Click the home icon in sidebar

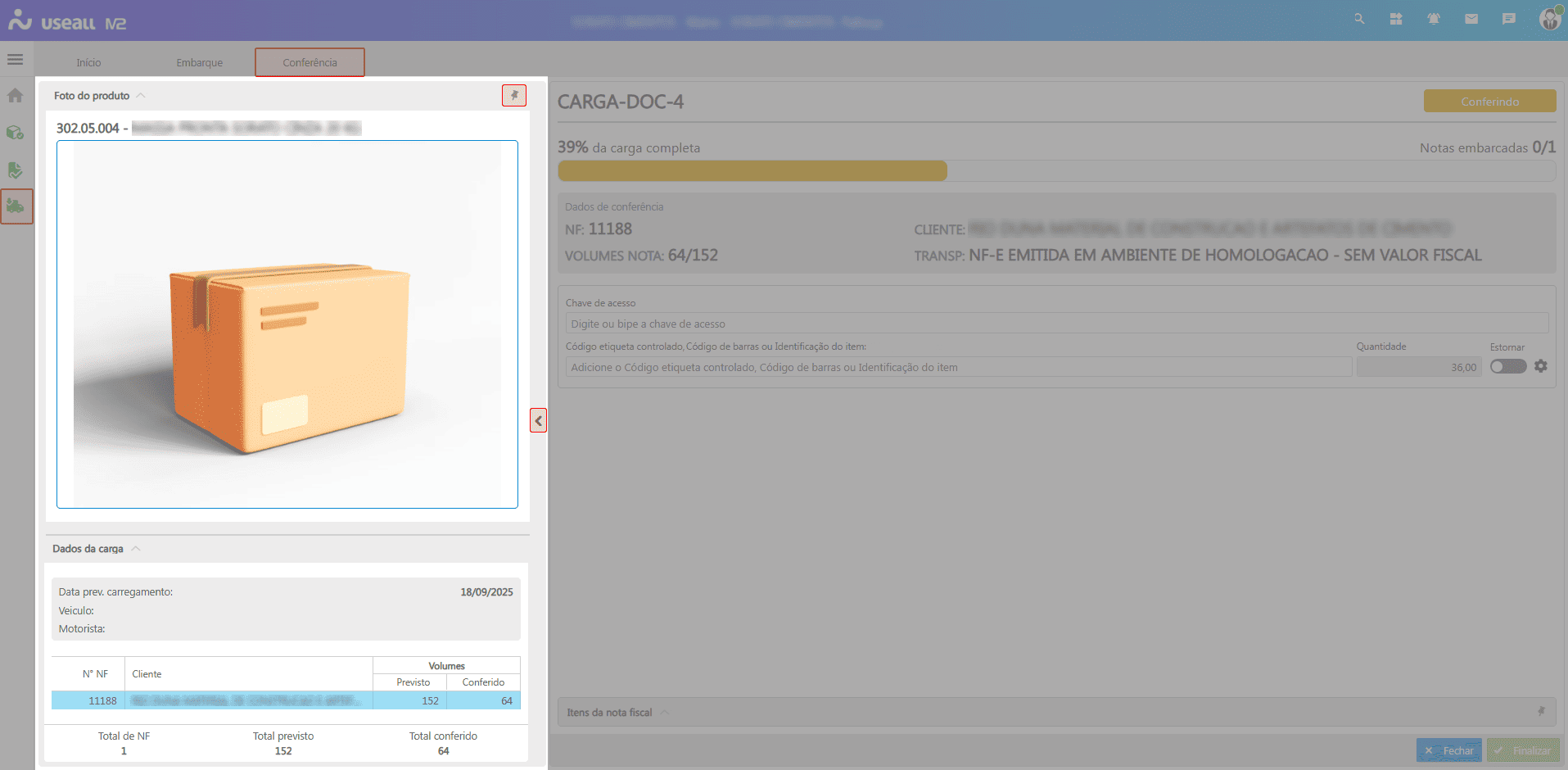point(15,96)
